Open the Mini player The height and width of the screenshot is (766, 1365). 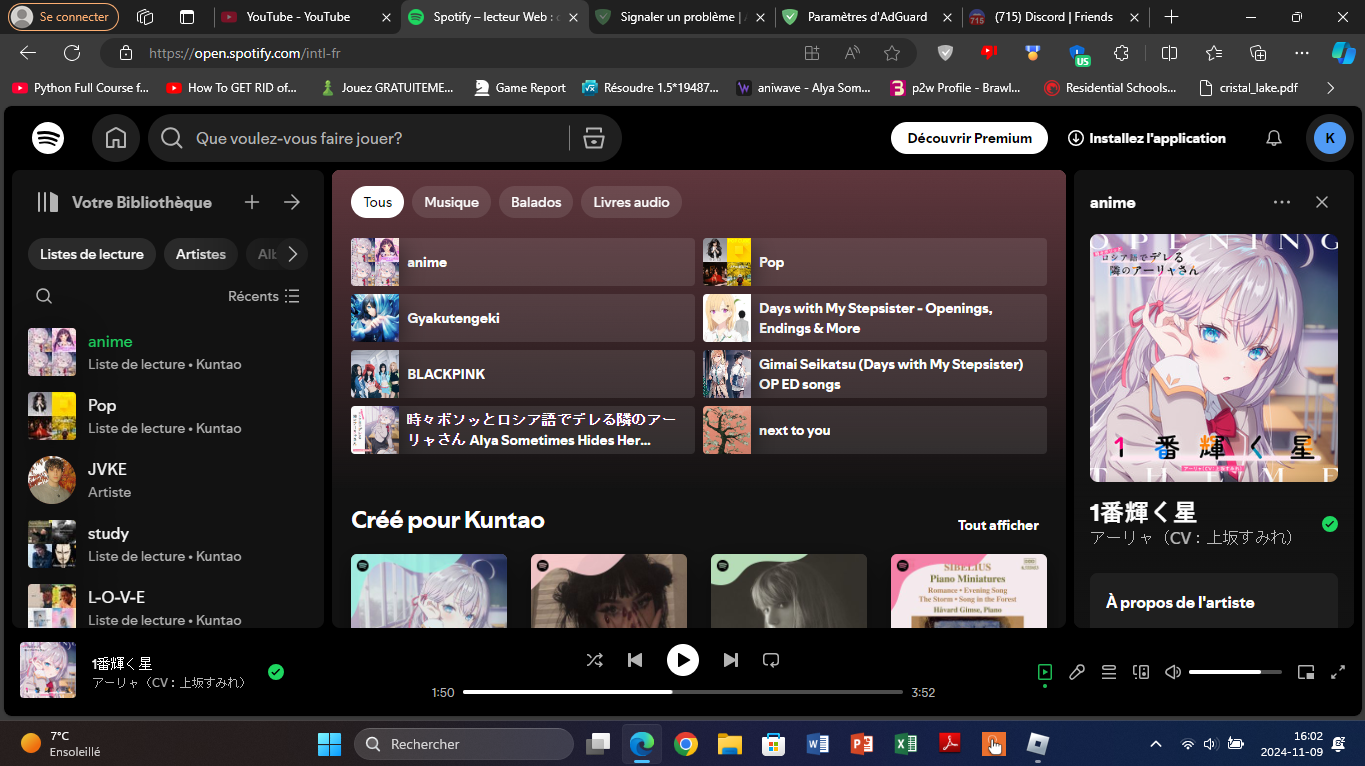coord(1306,671)
